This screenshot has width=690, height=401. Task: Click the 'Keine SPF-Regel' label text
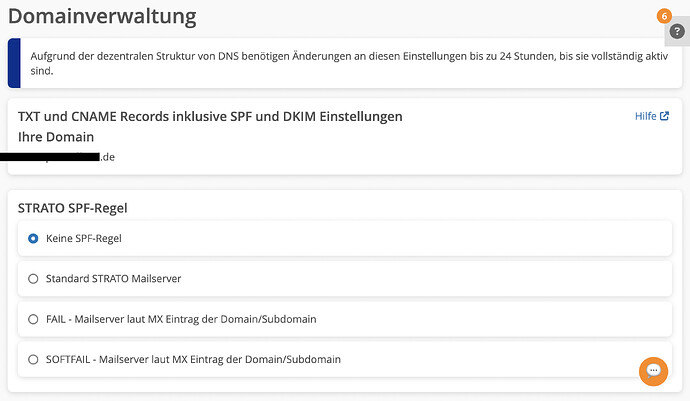click(83, 238)
